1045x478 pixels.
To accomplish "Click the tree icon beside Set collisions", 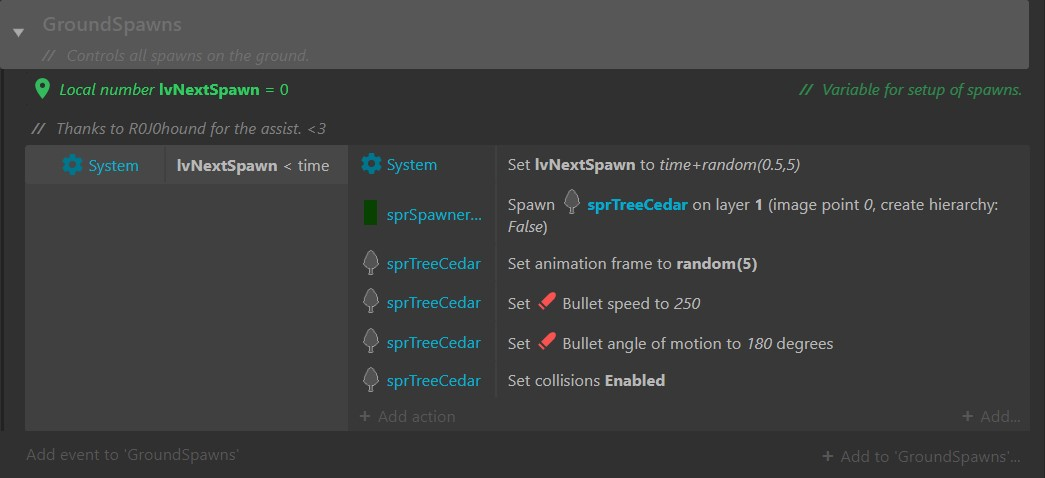I will (x=371, y=380).
